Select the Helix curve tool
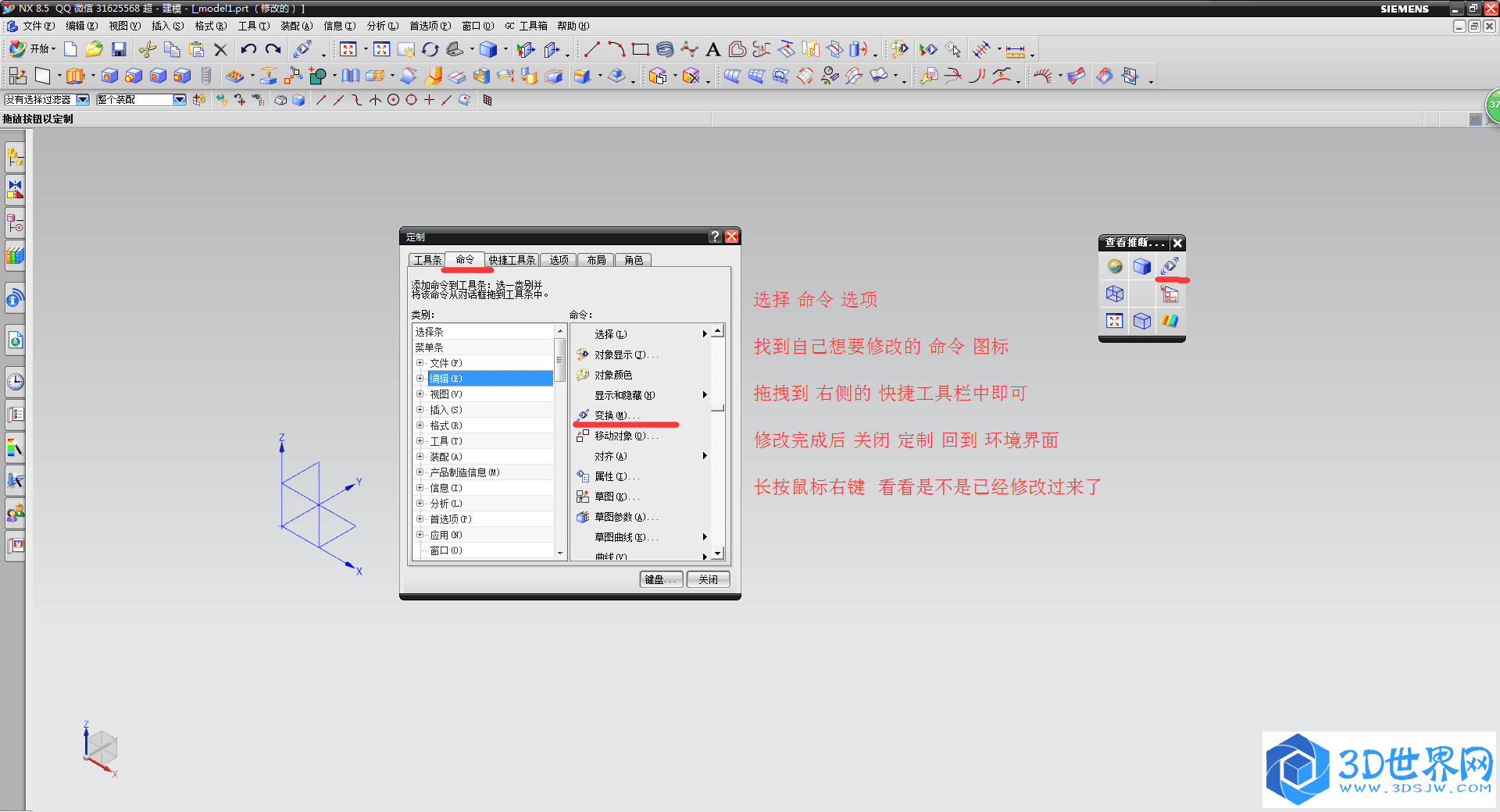The height and width of the screenshot is (812, 1500). (665, 50)
